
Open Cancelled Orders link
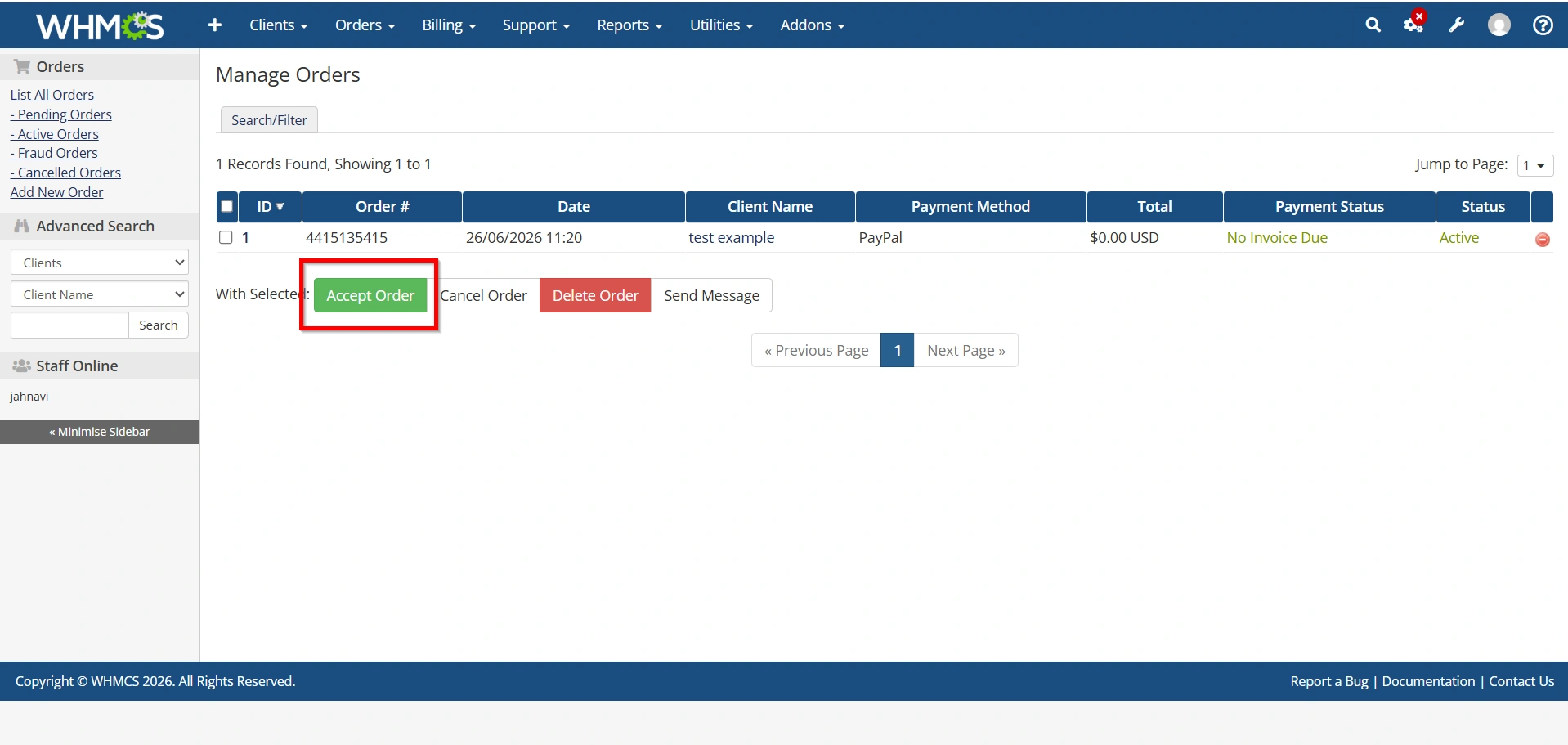65,173
